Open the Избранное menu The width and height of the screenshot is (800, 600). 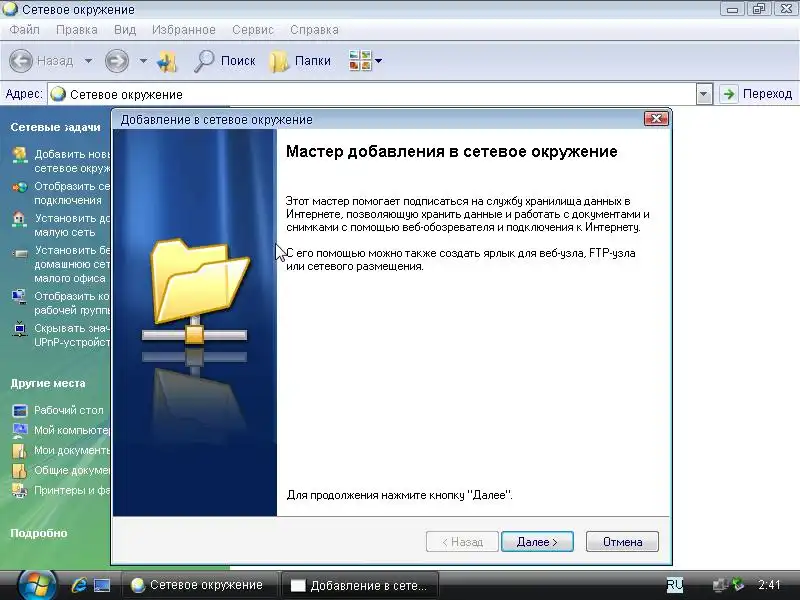point(184,30)
